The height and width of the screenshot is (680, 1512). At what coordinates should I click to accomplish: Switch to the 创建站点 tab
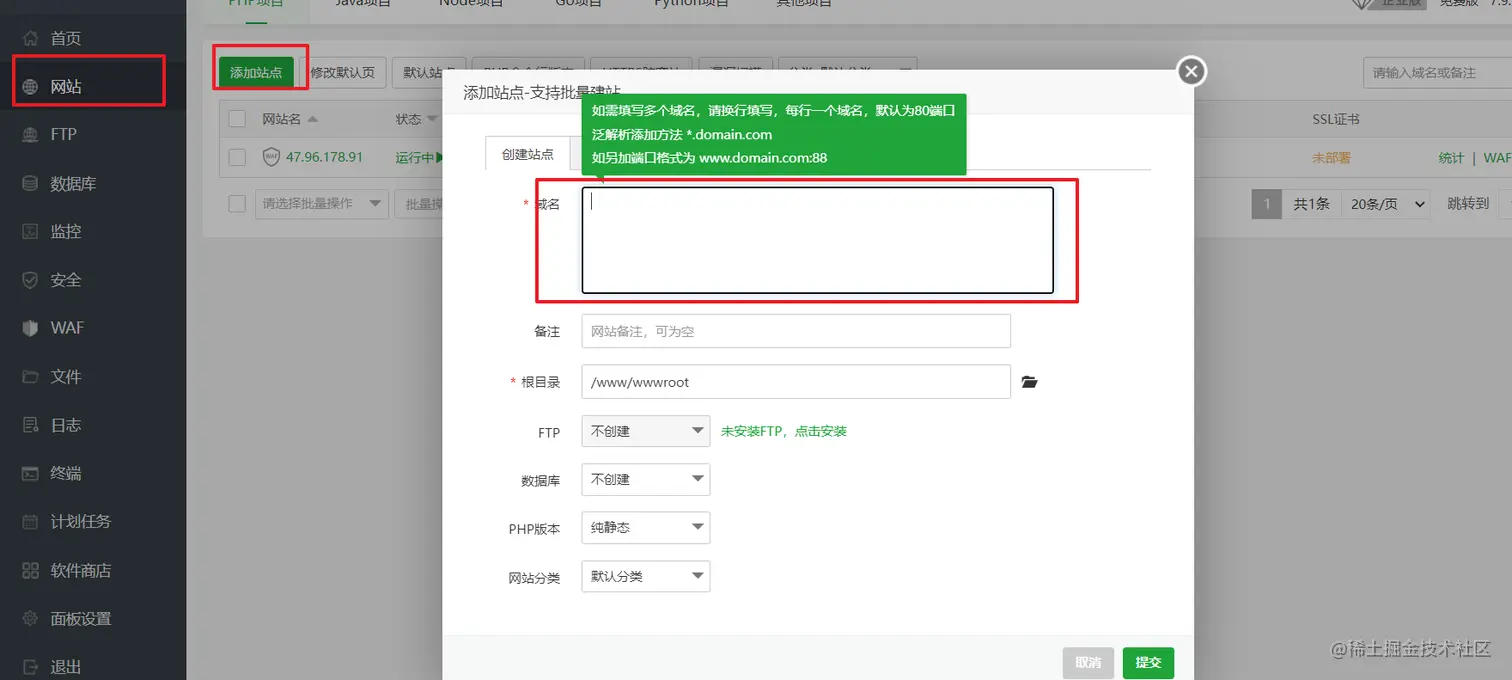[527, 154]
